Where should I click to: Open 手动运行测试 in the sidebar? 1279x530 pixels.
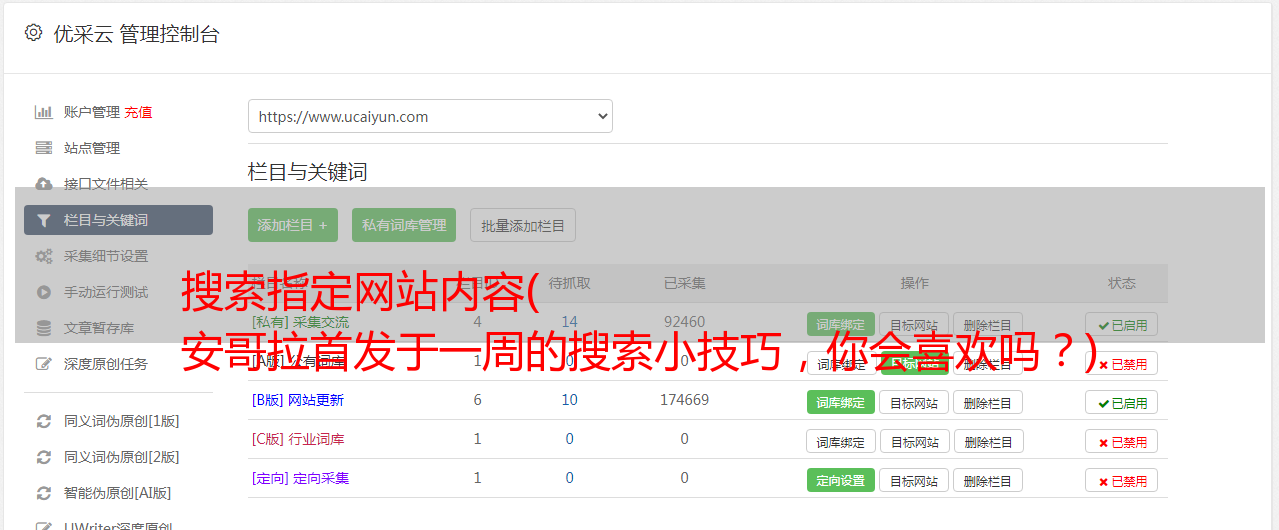(106, 292)
